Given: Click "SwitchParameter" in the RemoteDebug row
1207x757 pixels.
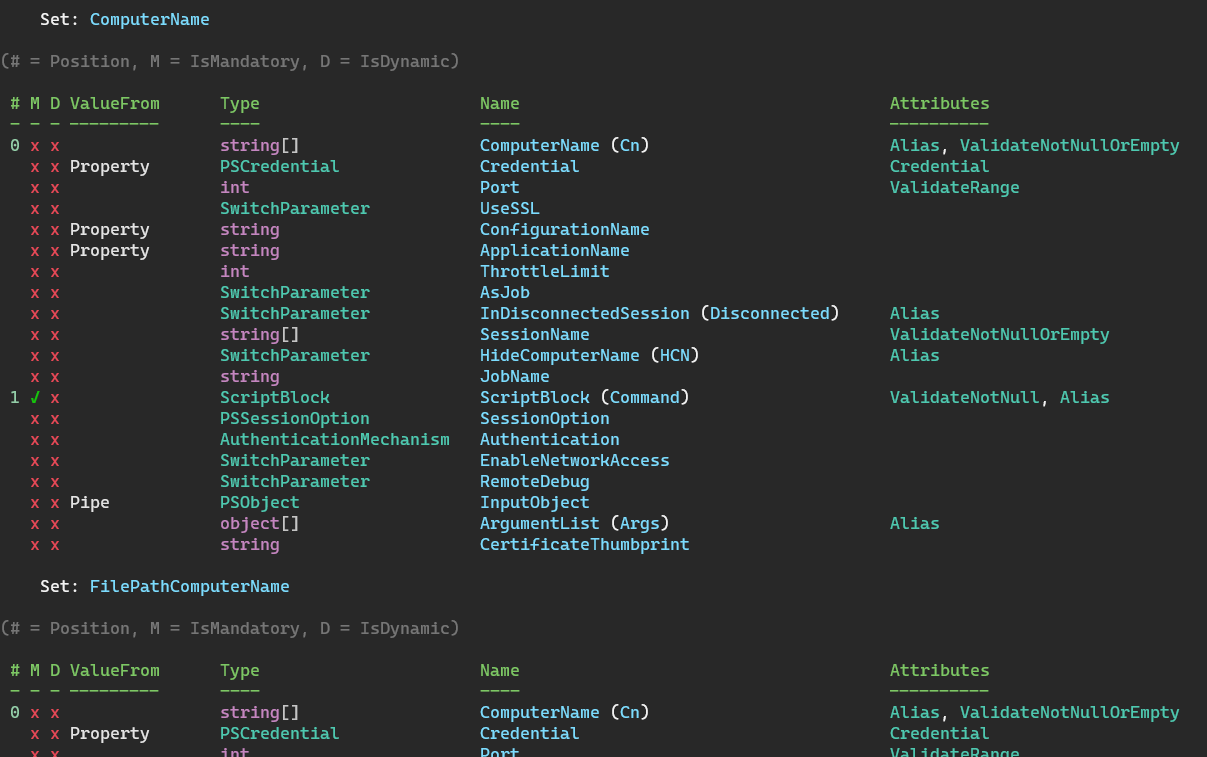Looking at the screenshot, I should point(295,481).
